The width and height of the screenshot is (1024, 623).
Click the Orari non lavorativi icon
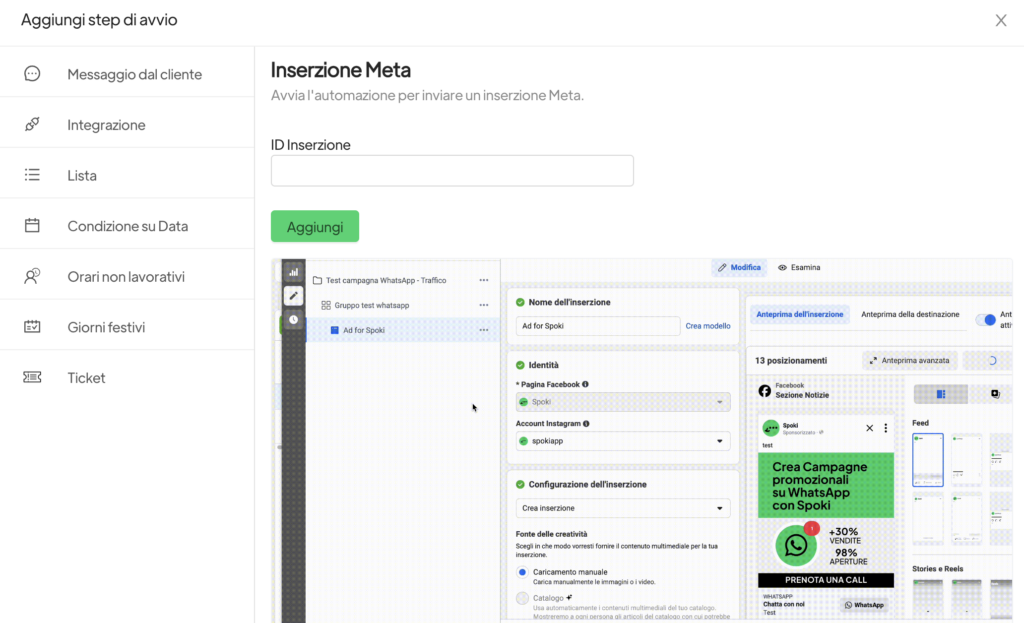(x=32, y=277)
